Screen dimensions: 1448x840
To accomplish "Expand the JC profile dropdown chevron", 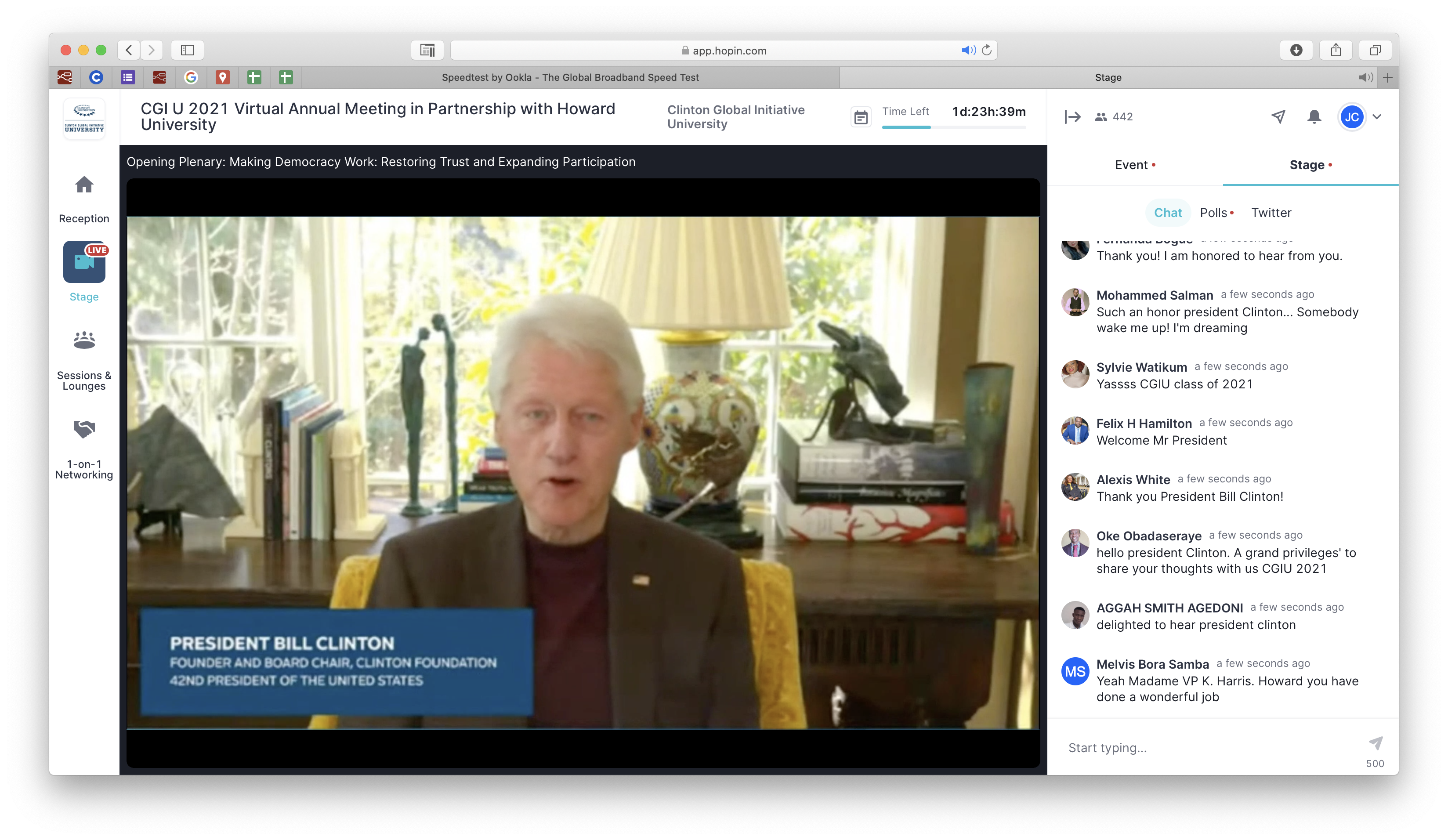I will (1377, 116).
